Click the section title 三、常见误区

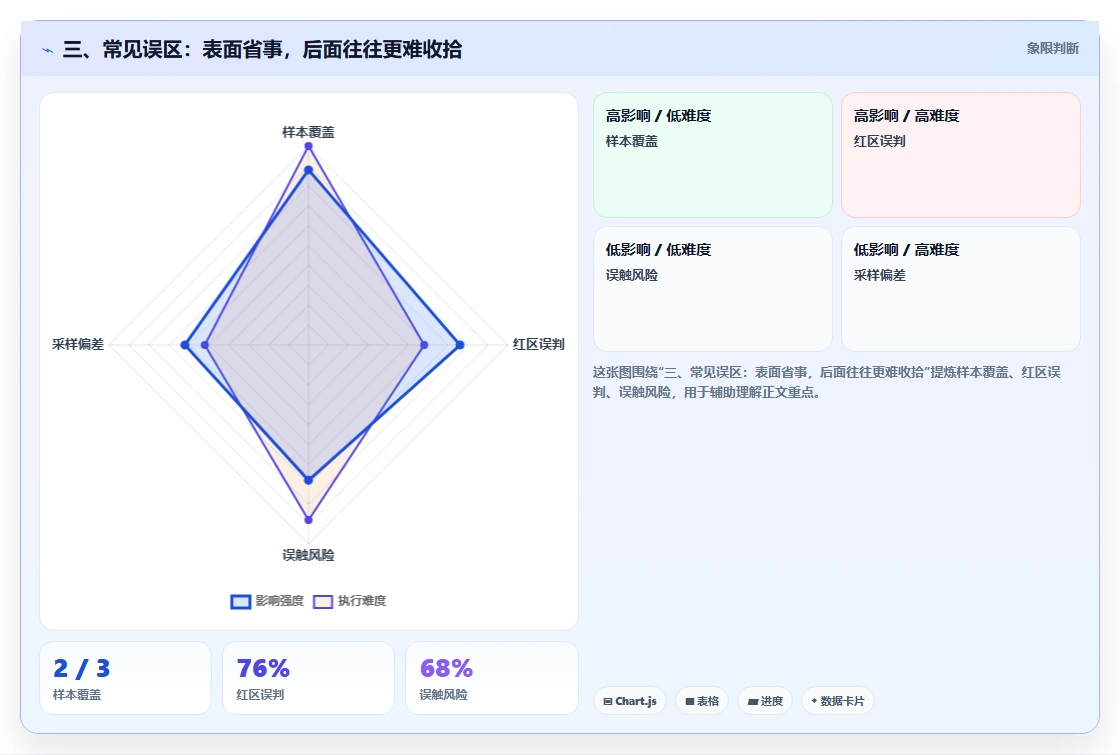tap(262, 49)
